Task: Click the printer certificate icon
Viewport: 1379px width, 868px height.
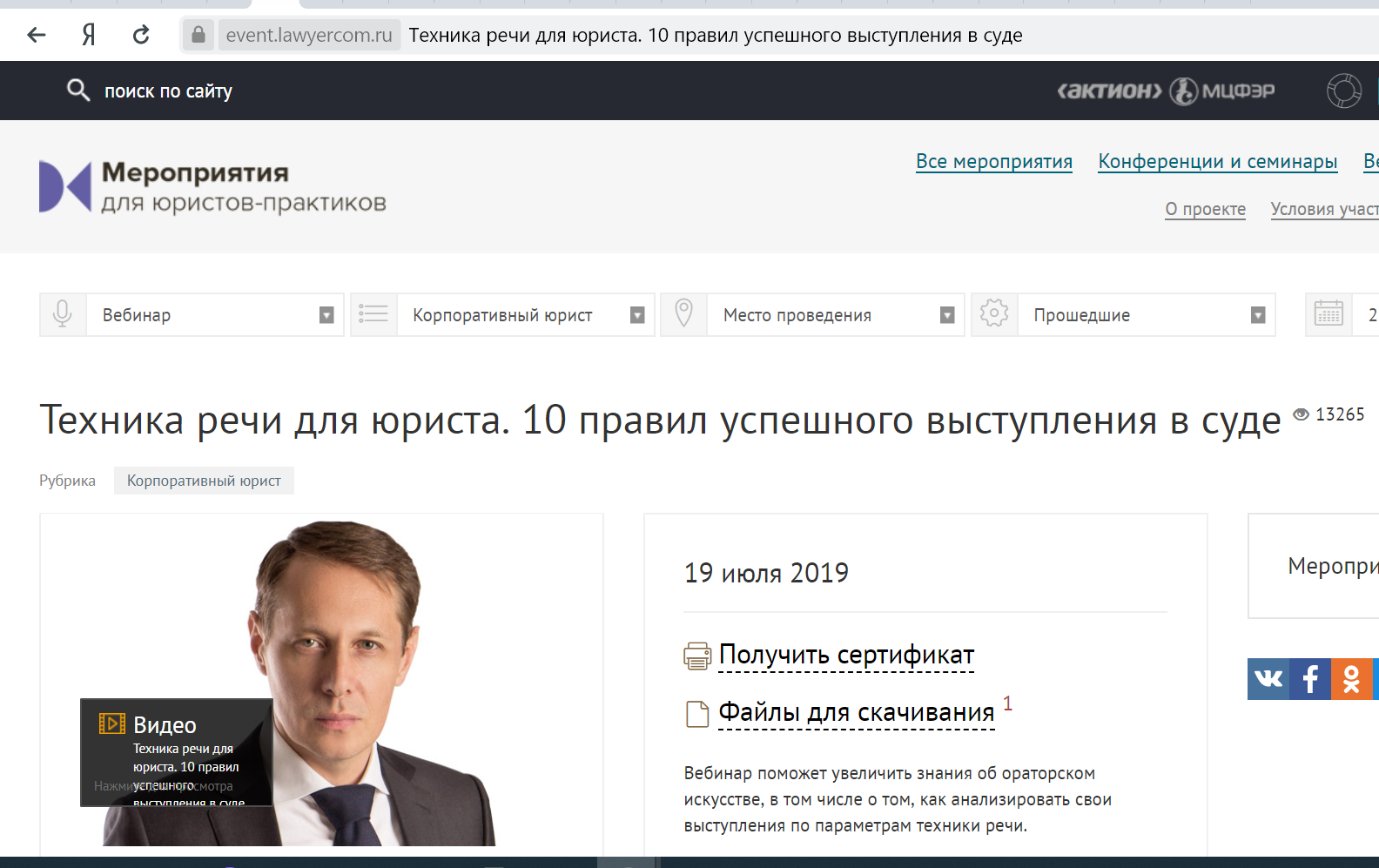Action: [x=697, y=656]
